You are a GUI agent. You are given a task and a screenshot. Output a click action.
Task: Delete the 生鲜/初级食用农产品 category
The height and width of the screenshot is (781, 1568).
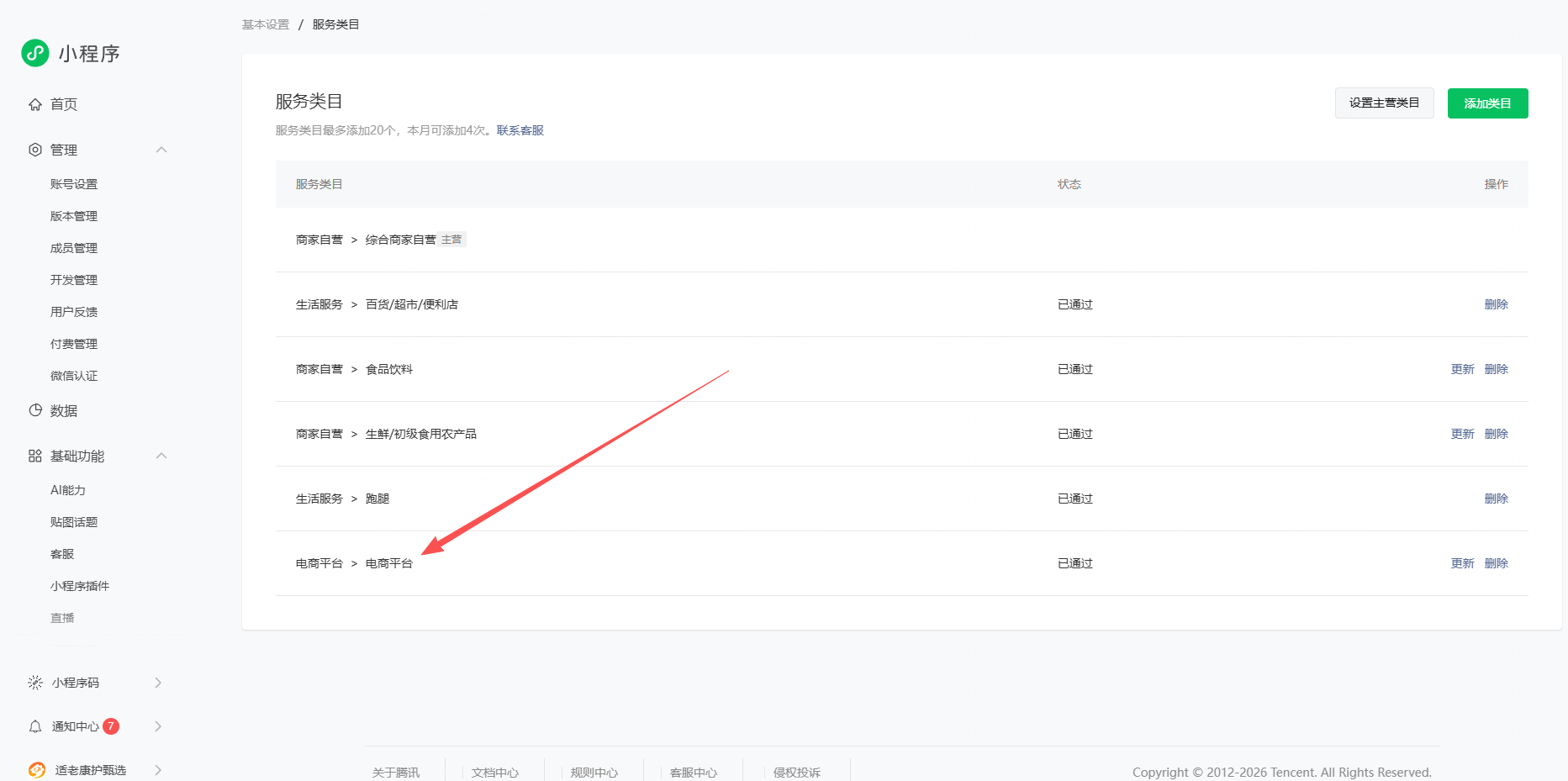click(x=1497, y=434)
